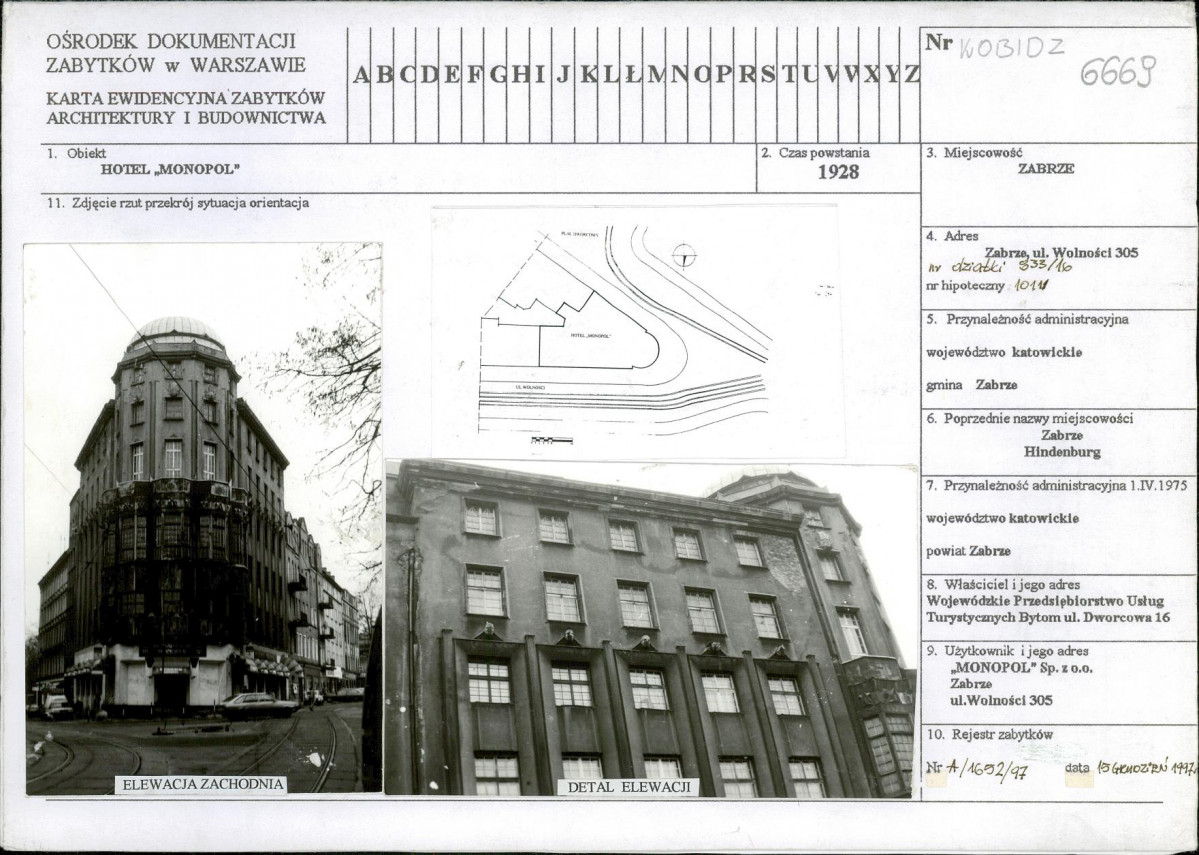Click the handwritten number 6669
The image size is (1199, 855).
point(1118,72)
